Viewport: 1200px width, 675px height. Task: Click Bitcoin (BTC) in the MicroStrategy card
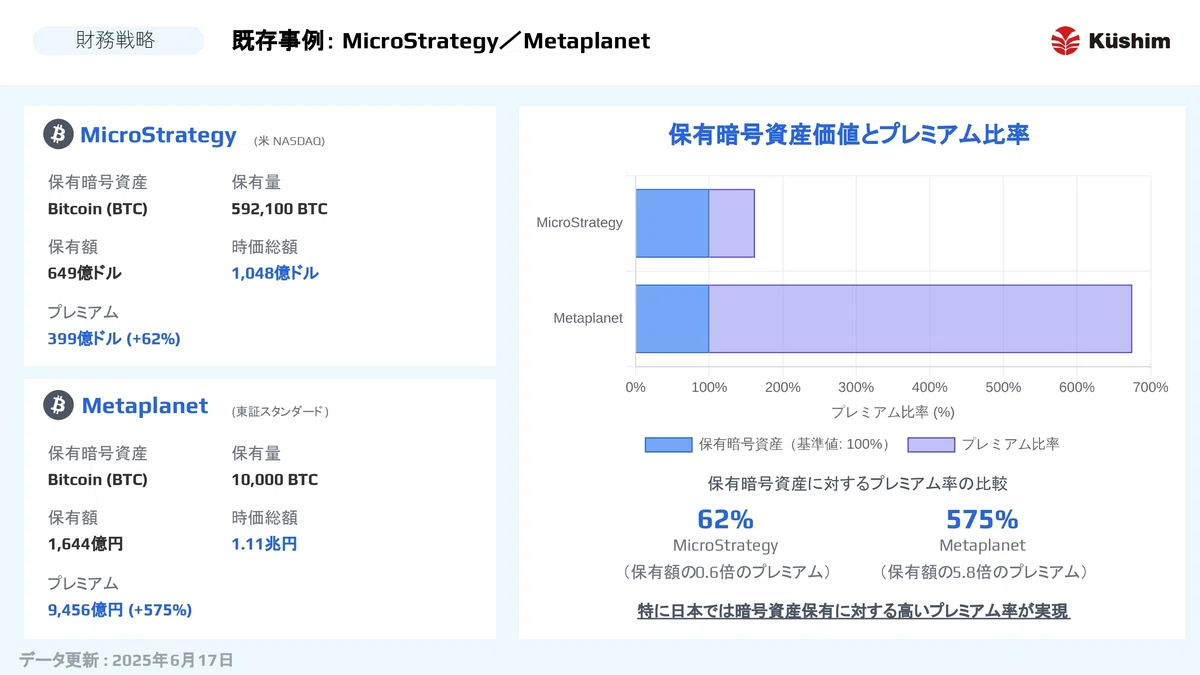click(98, 209)
